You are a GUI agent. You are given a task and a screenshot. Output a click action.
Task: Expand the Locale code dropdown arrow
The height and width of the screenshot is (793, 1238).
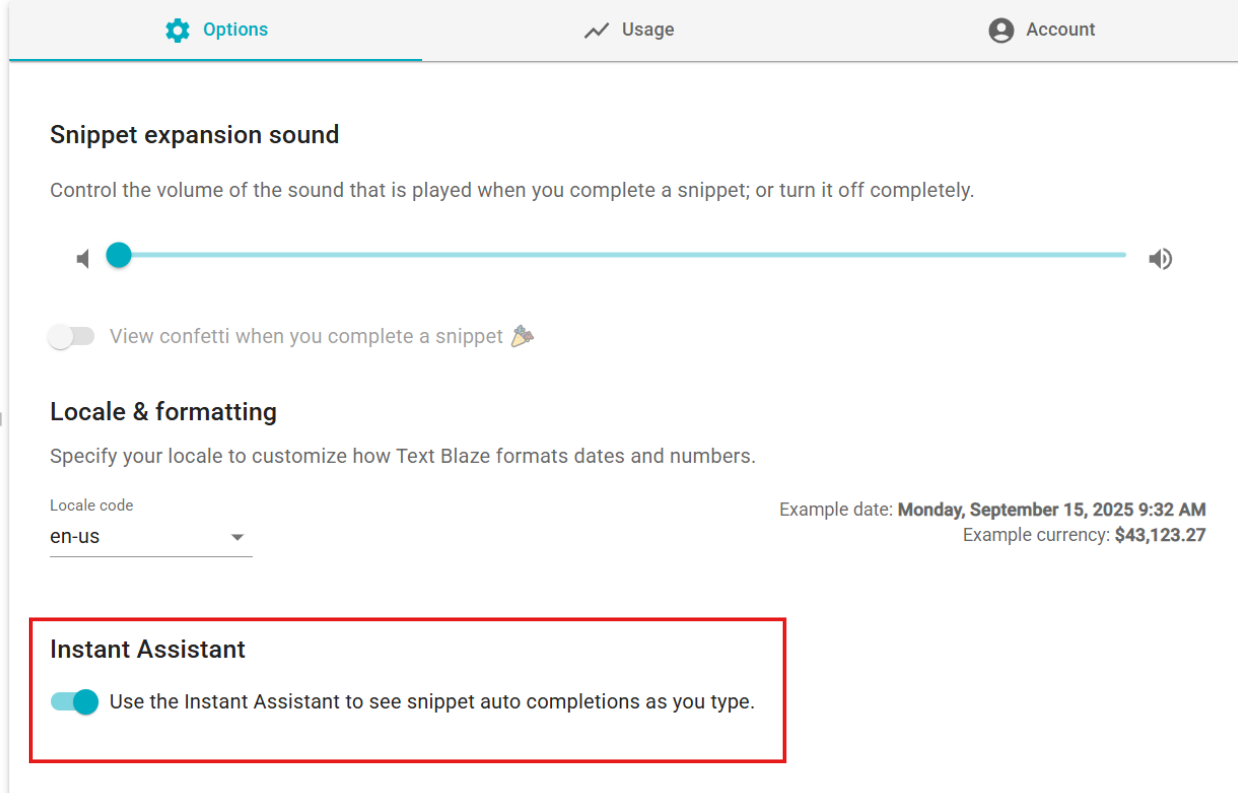click(x=237, y=537)
